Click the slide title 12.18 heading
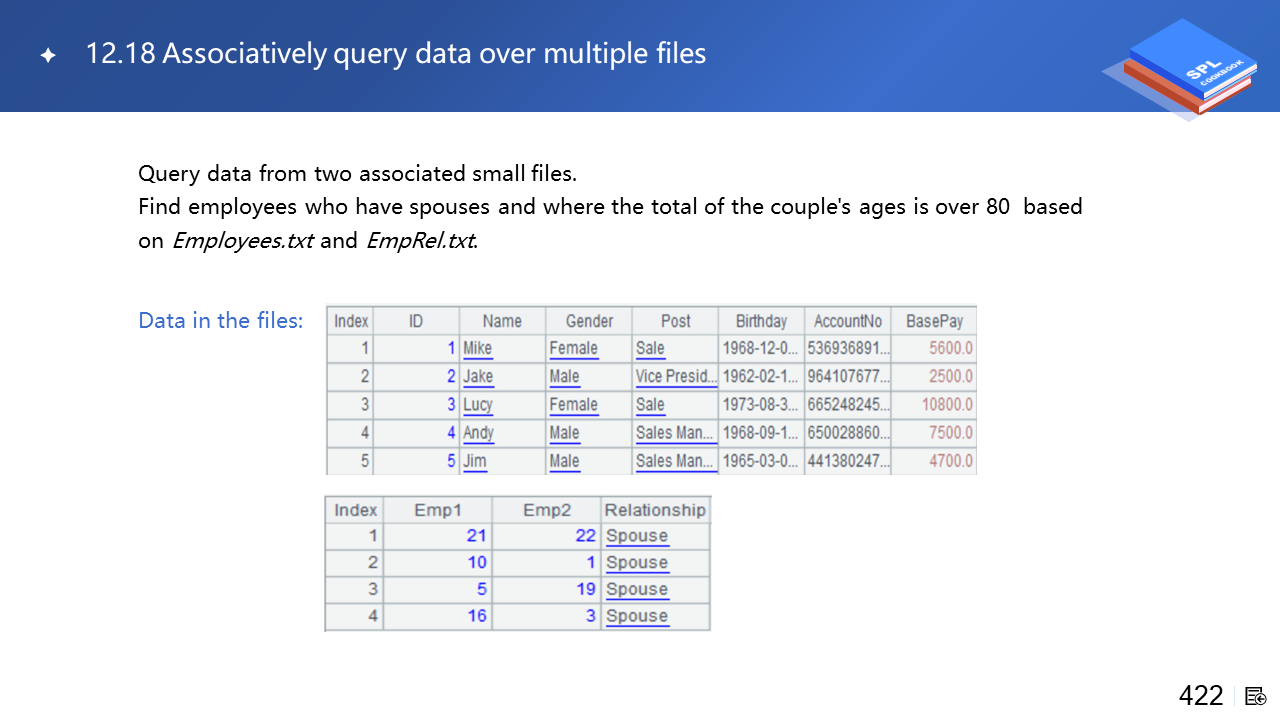Image resolution: width=1280 pixels, height=720 pixels. (396, 54)
